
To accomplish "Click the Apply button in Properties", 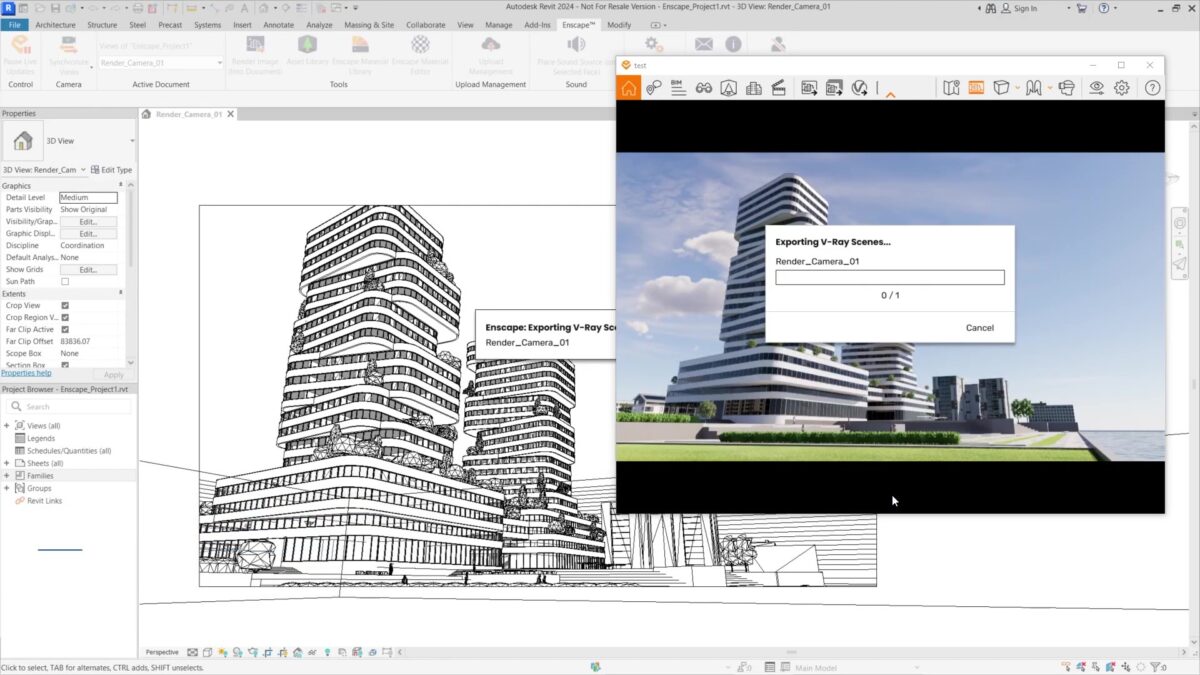I will tap(114, 375).
